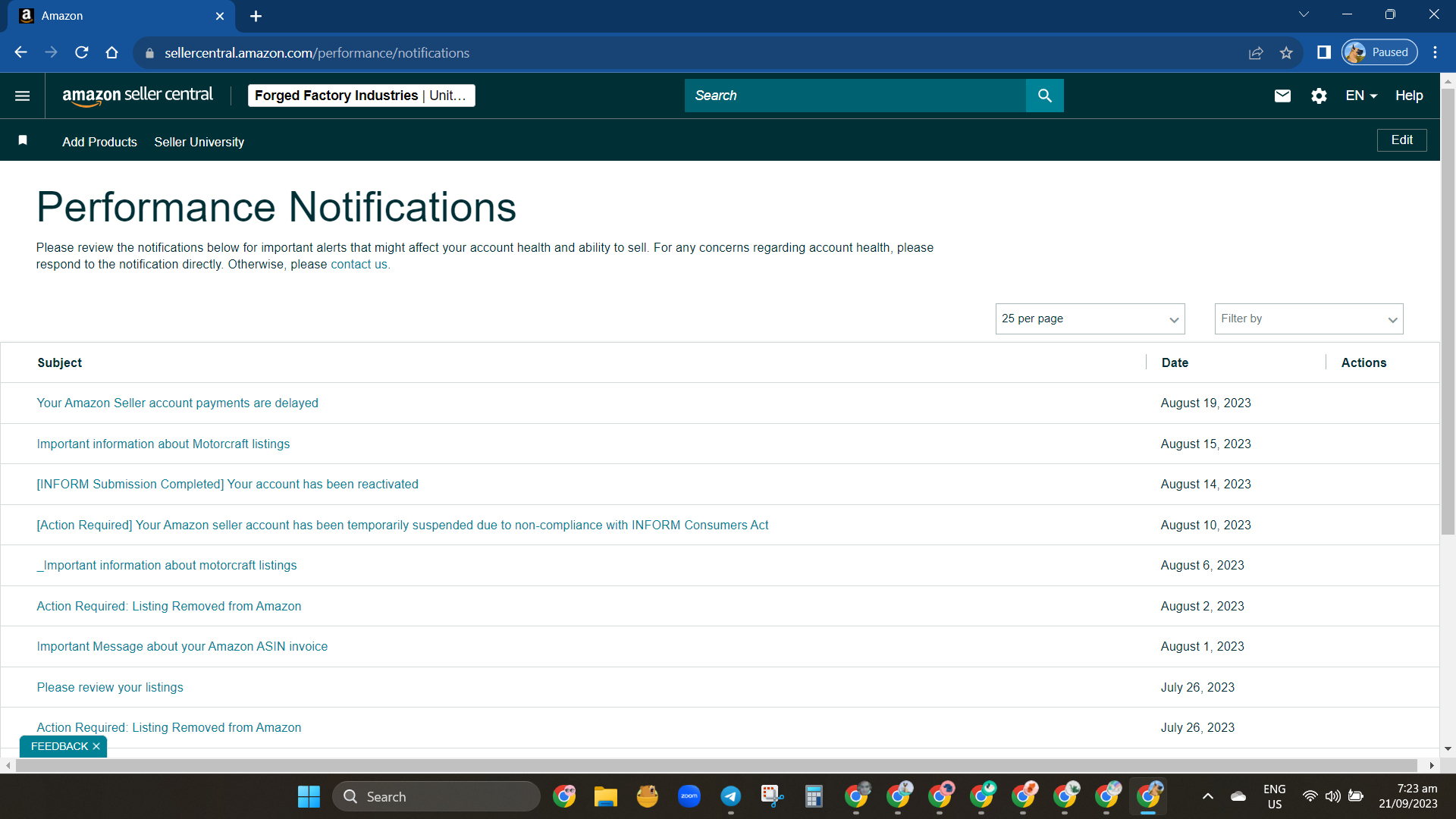The width and height of the screenshot is (1456, 819).
Task: Open the Help menu item
Action: (1409, 96)
